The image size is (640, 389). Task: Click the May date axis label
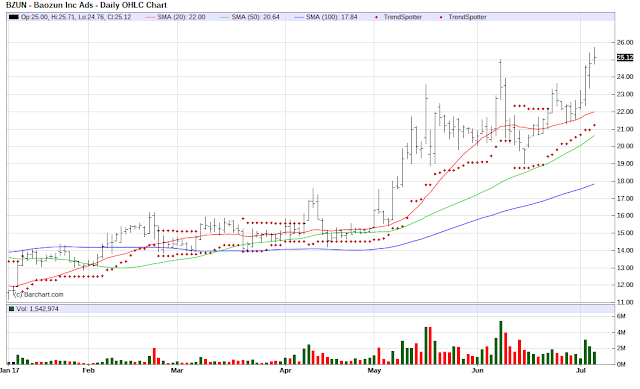[x=374, y=371]
